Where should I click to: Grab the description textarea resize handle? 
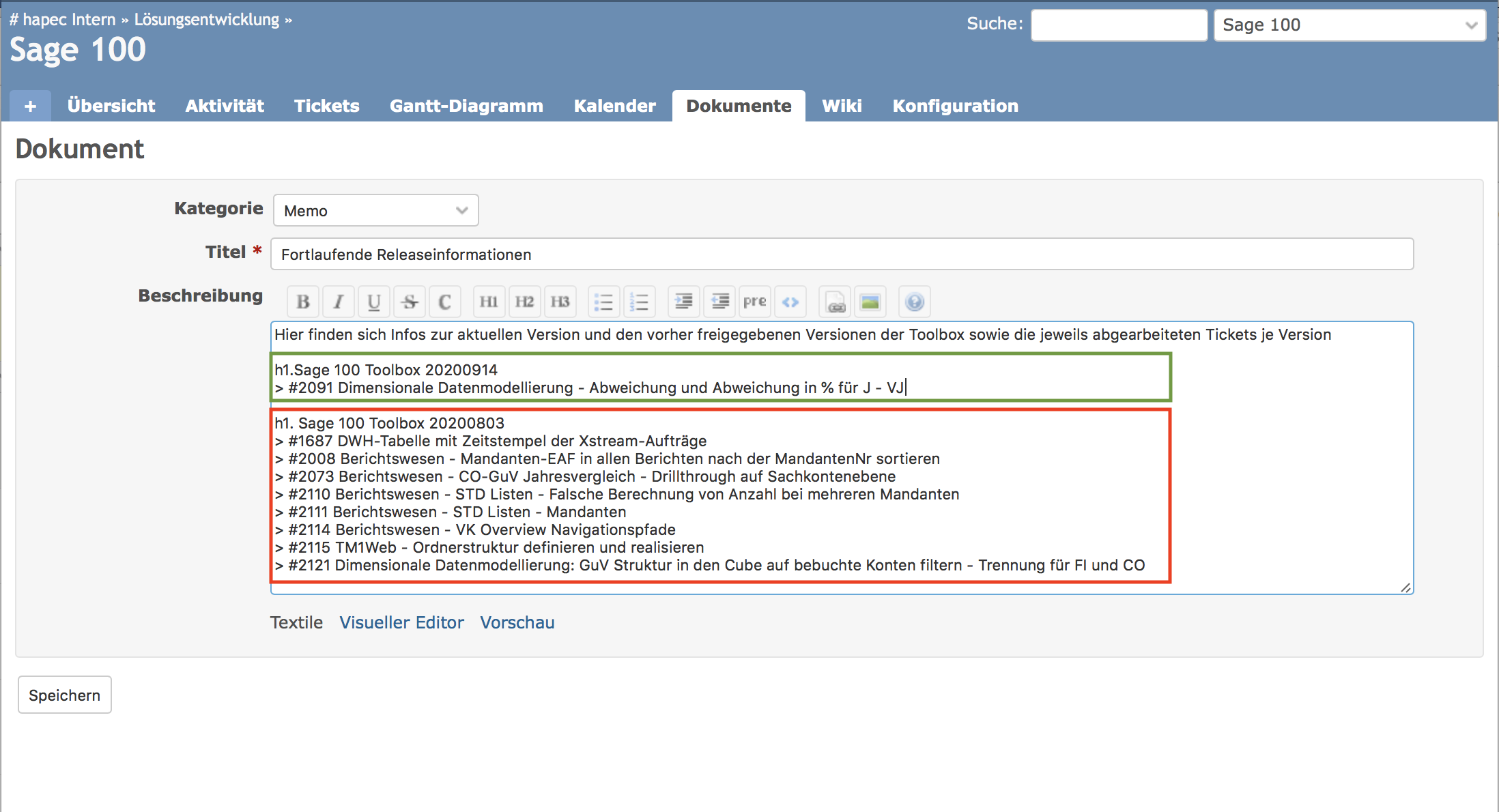[x=1405, y=588]
